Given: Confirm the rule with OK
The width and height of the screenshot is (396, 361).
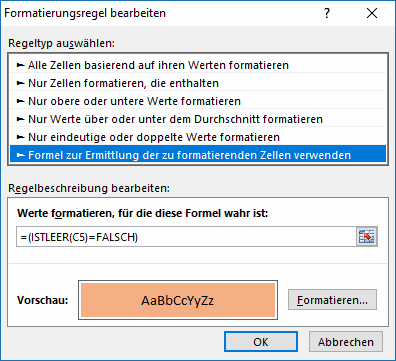Looking at the screenshot, I should click(261, 342).
